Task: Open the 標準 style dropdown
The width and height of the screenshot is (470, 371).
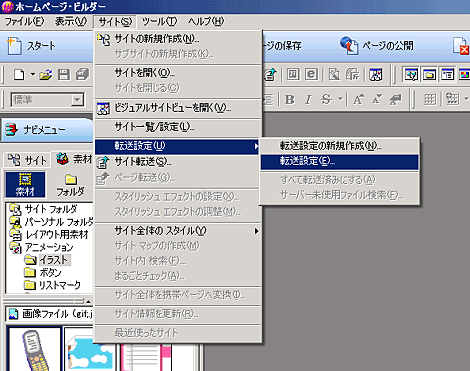Action: coord(77,99)
